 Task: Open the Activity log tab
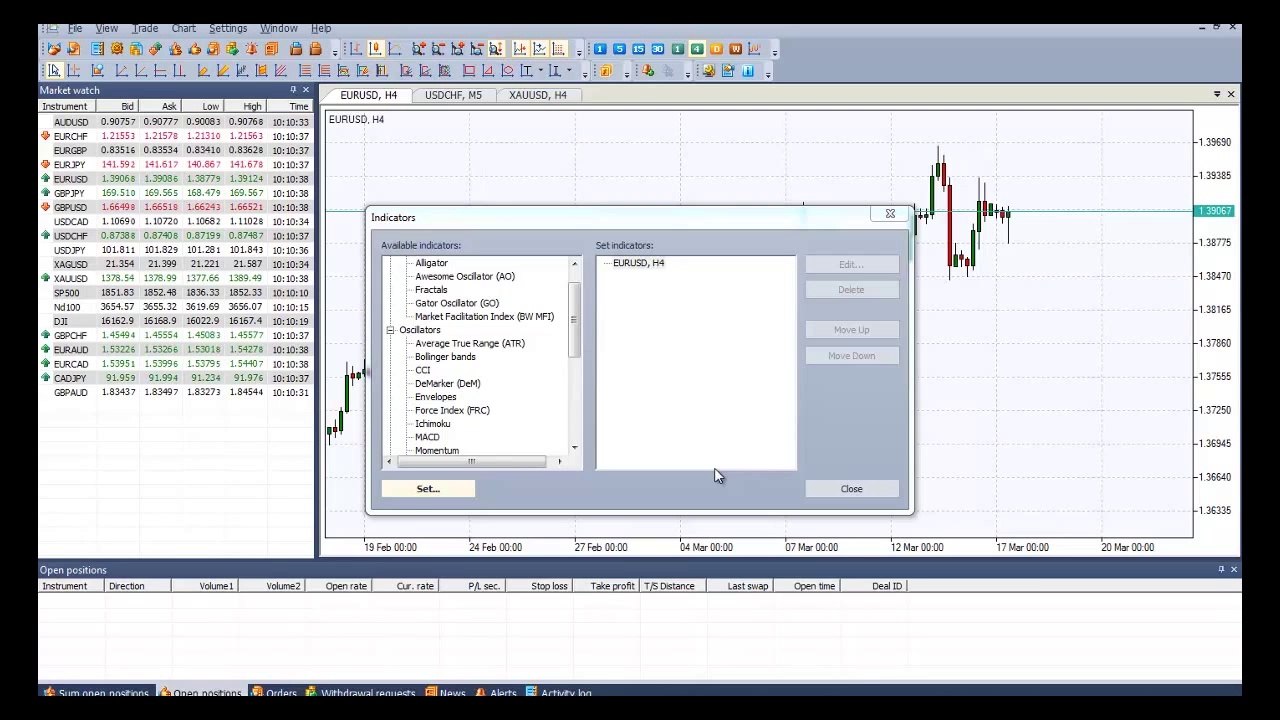(559, 692)
